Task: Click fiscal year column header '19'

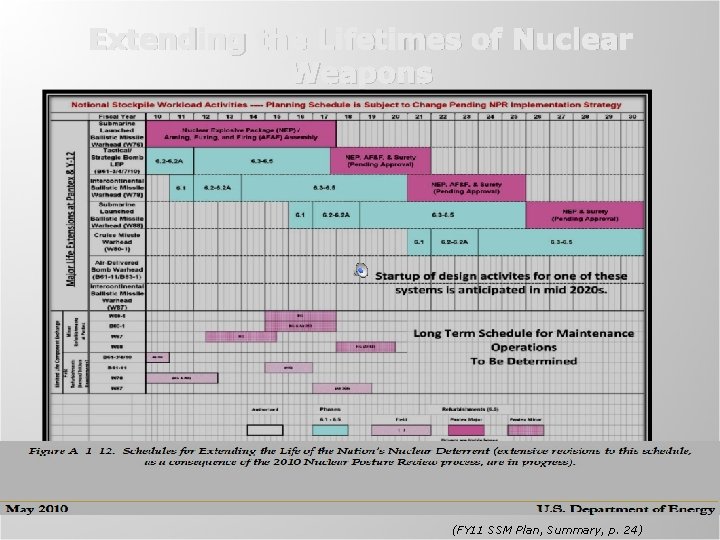Action: tap(372, 117)
